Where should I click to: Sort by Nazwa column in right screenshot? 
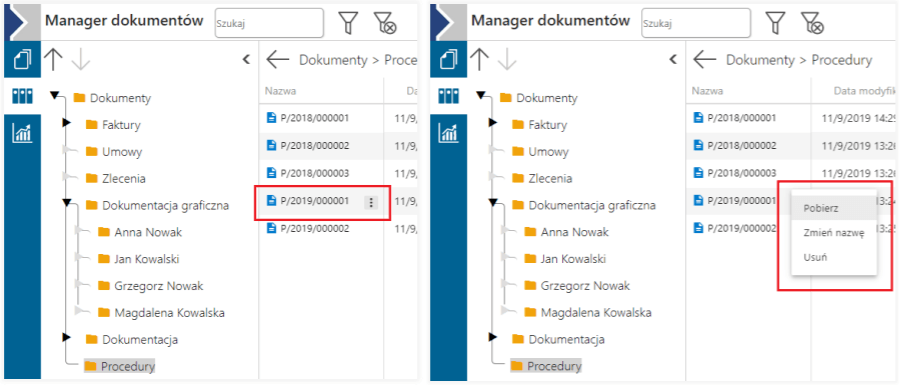click(707, 91)
